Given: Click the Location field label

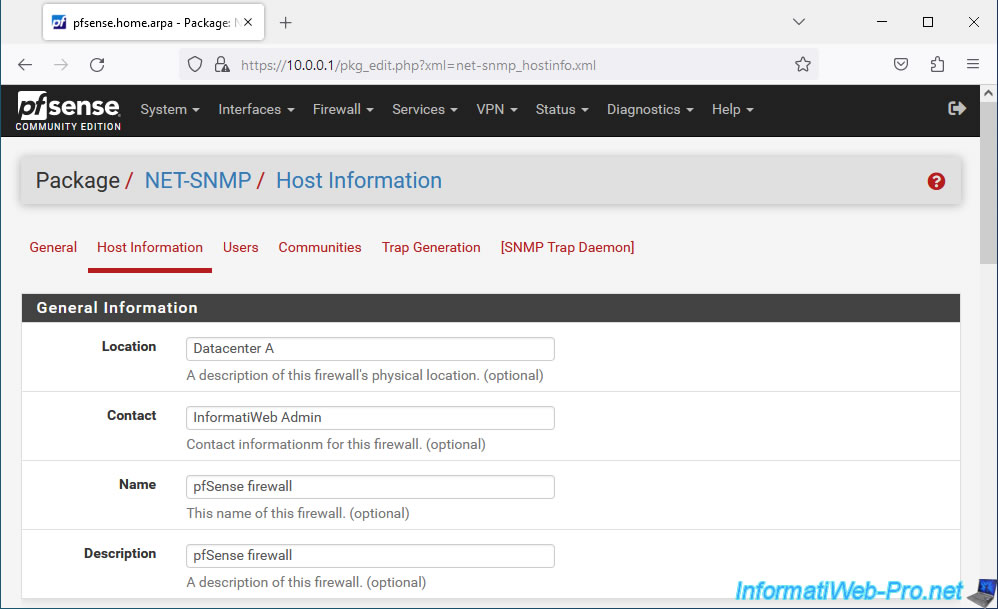Looking at the screenshot, I should 129,347.
